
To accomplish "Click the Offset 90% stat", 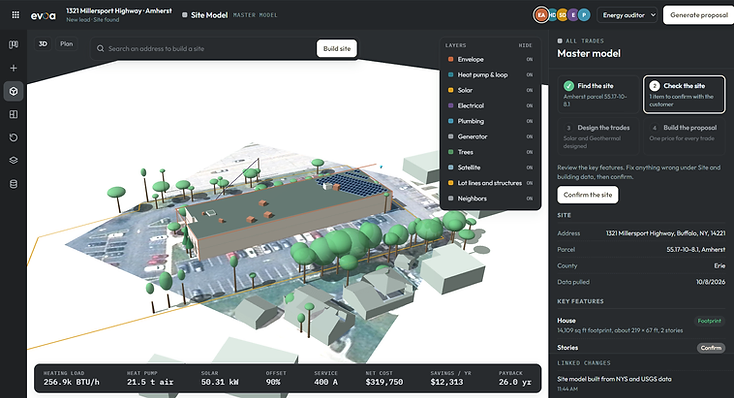I will point(275,379).
